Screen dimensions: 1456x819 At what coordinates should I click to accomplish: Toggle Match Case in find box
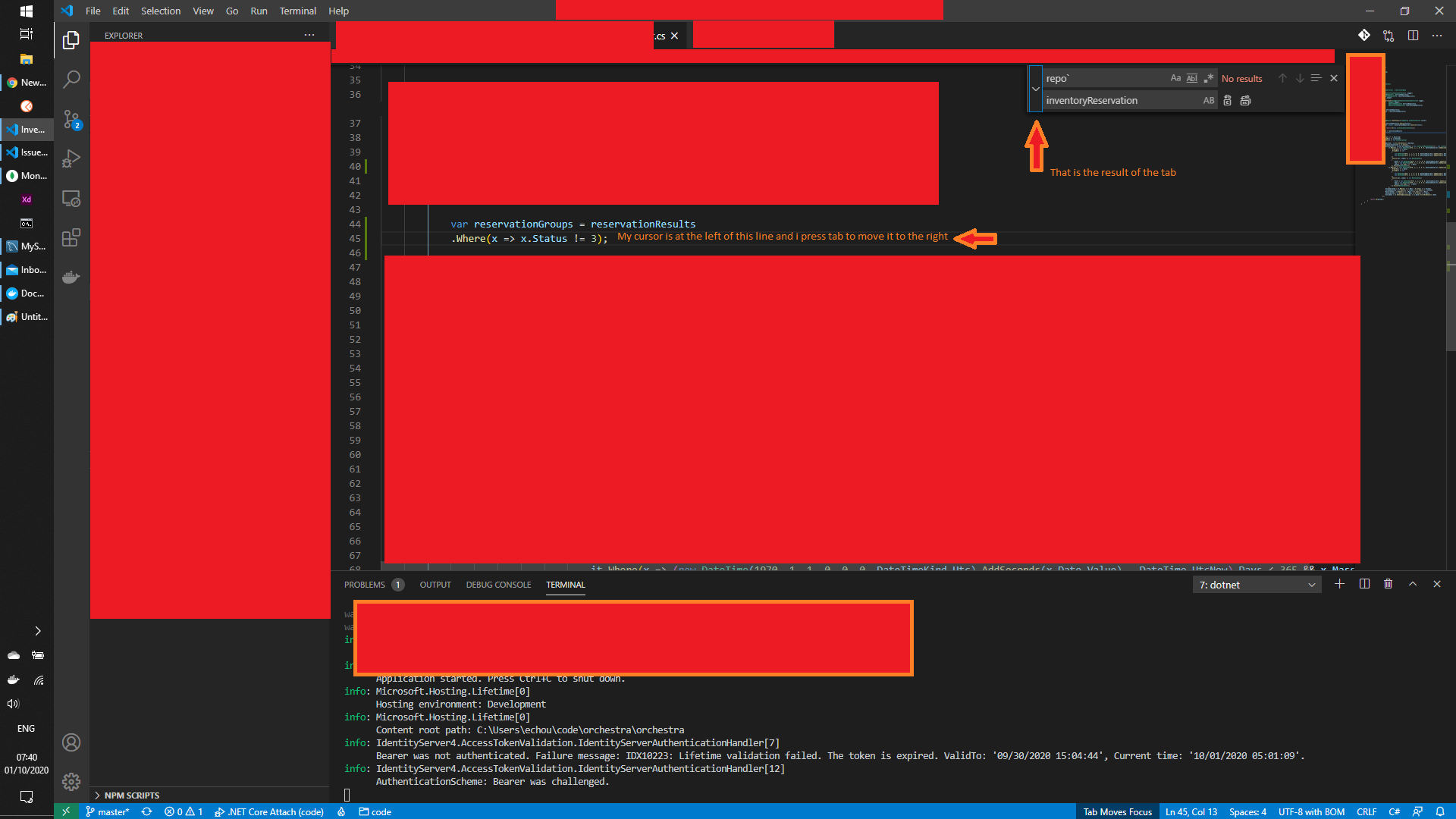[1175, 78]
